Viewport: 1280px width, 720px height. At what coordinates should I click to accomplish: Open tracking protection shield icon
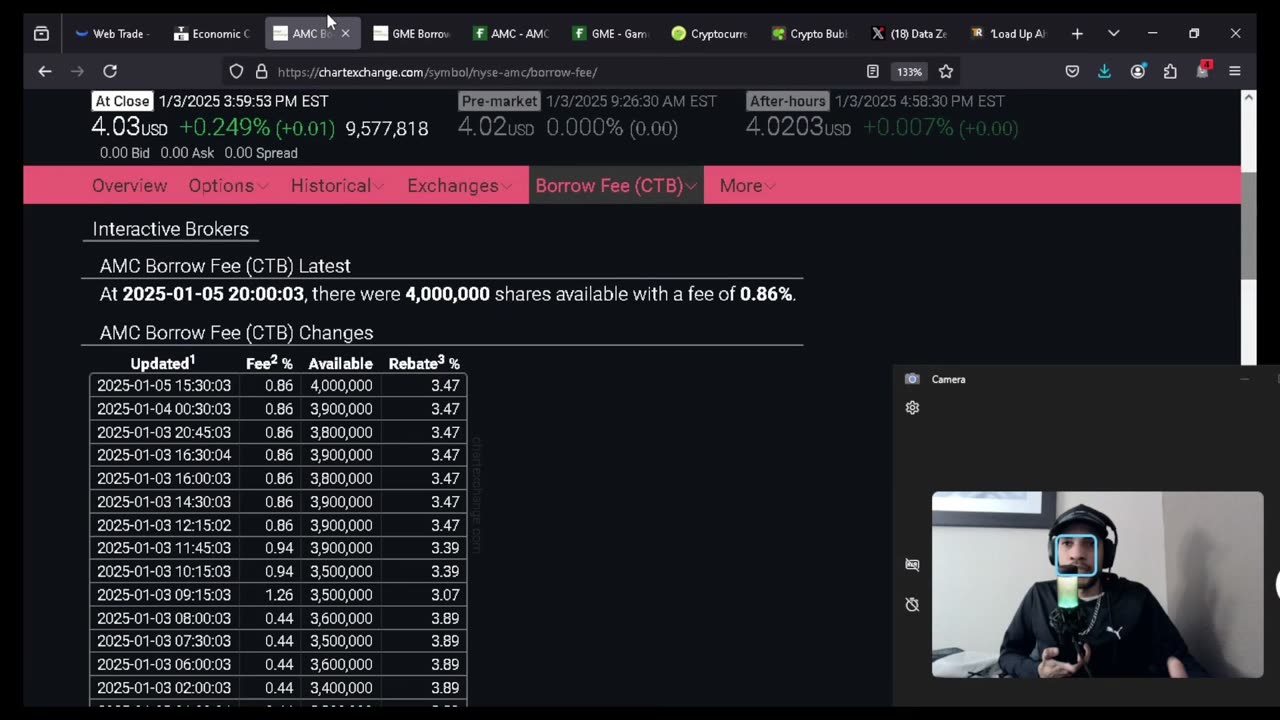point(236,72)
